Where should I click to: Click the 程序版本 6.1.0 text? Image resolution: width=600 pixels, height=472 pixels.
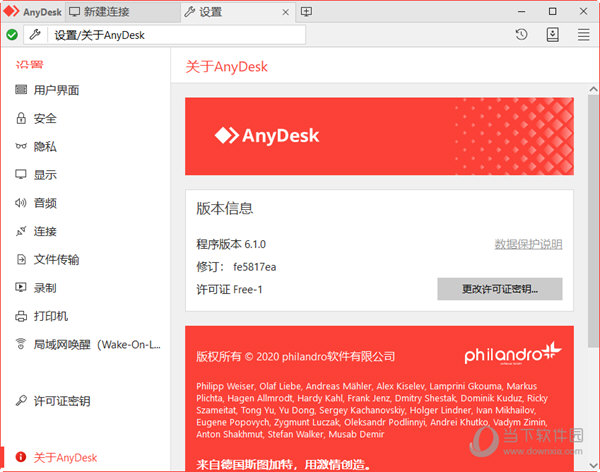coord(231,244)
